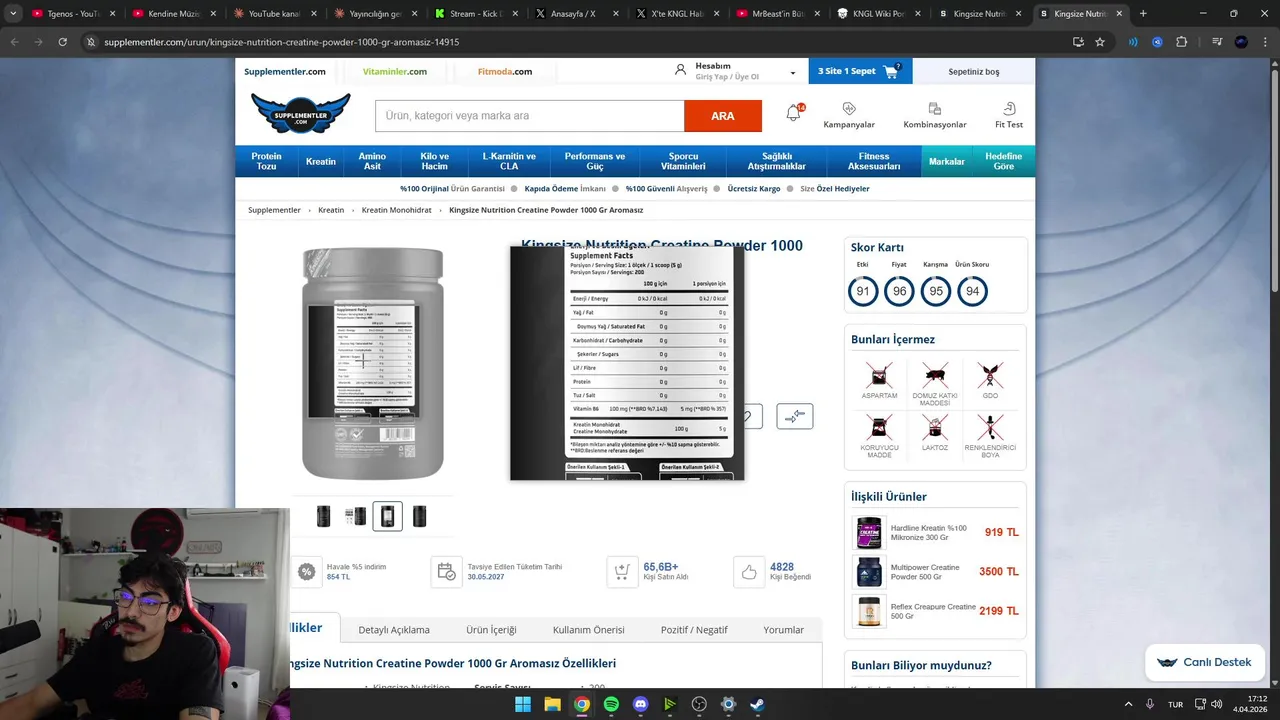Open Discord from the taskbar

tap(640, 704)
